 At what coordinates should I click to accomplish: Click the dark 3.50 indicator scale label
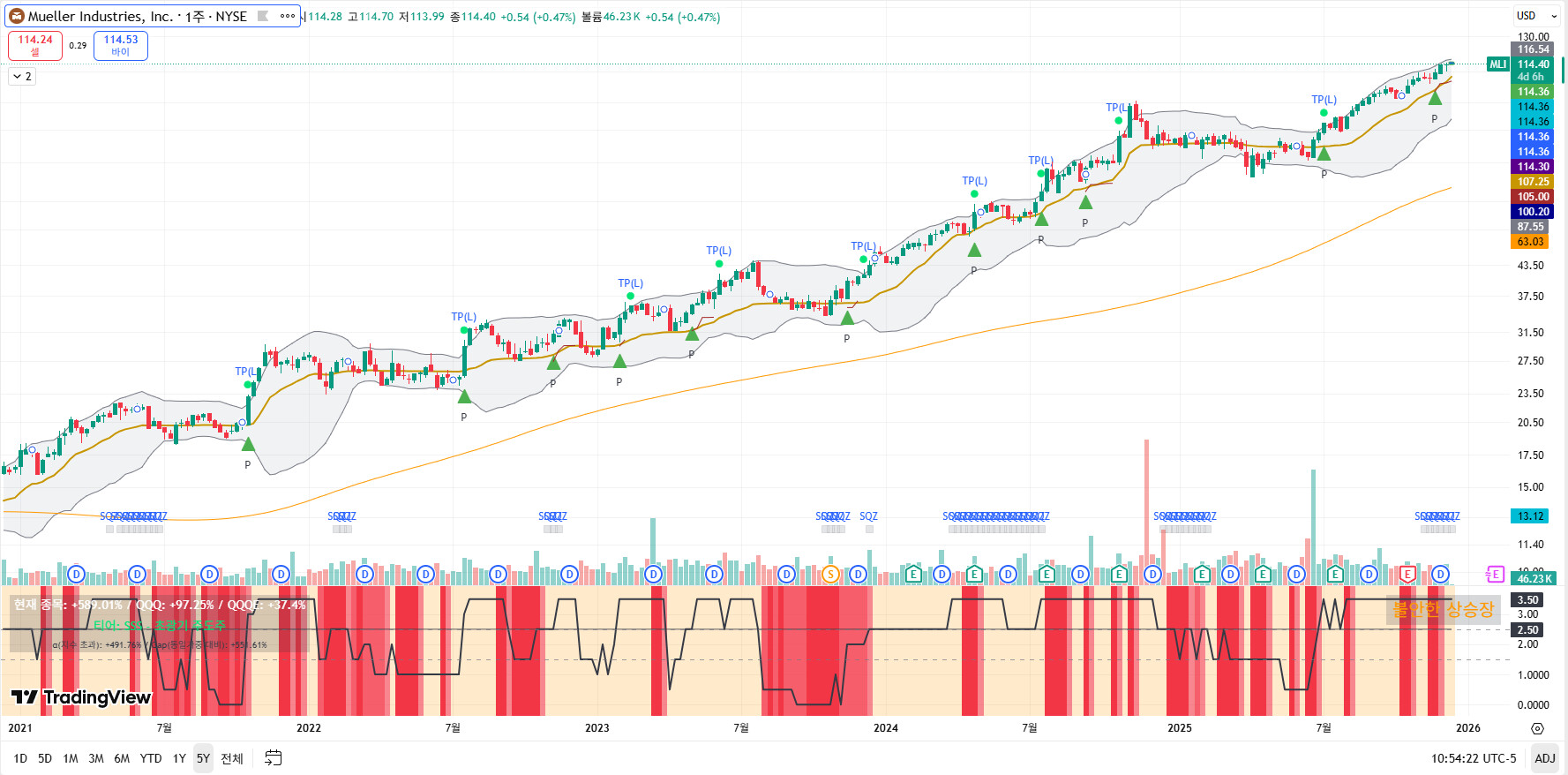1527,600
